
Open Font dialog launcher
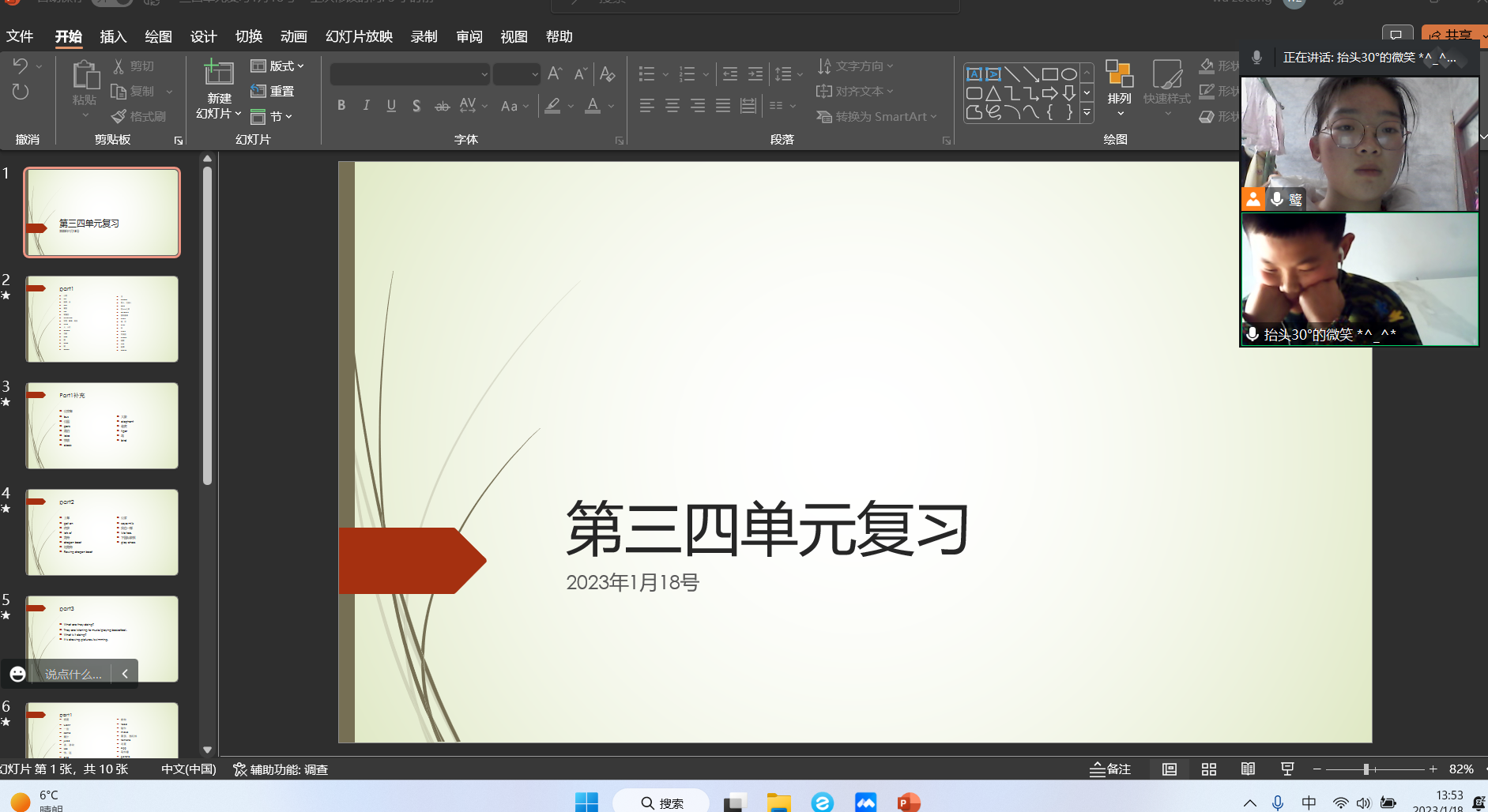pyautogui.click(x=620, y=141)
